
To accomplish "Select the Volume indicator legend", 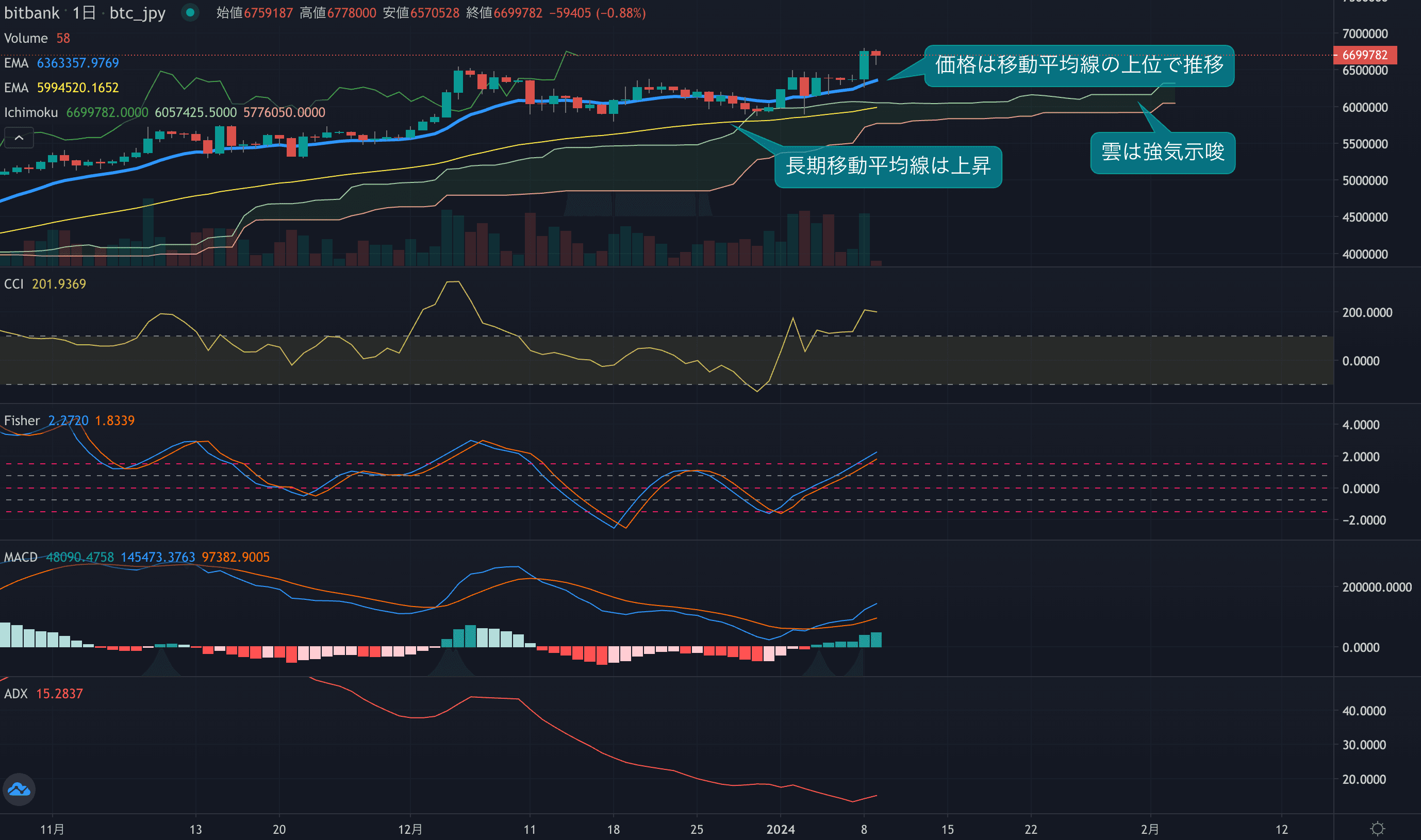I will [26, 38].
